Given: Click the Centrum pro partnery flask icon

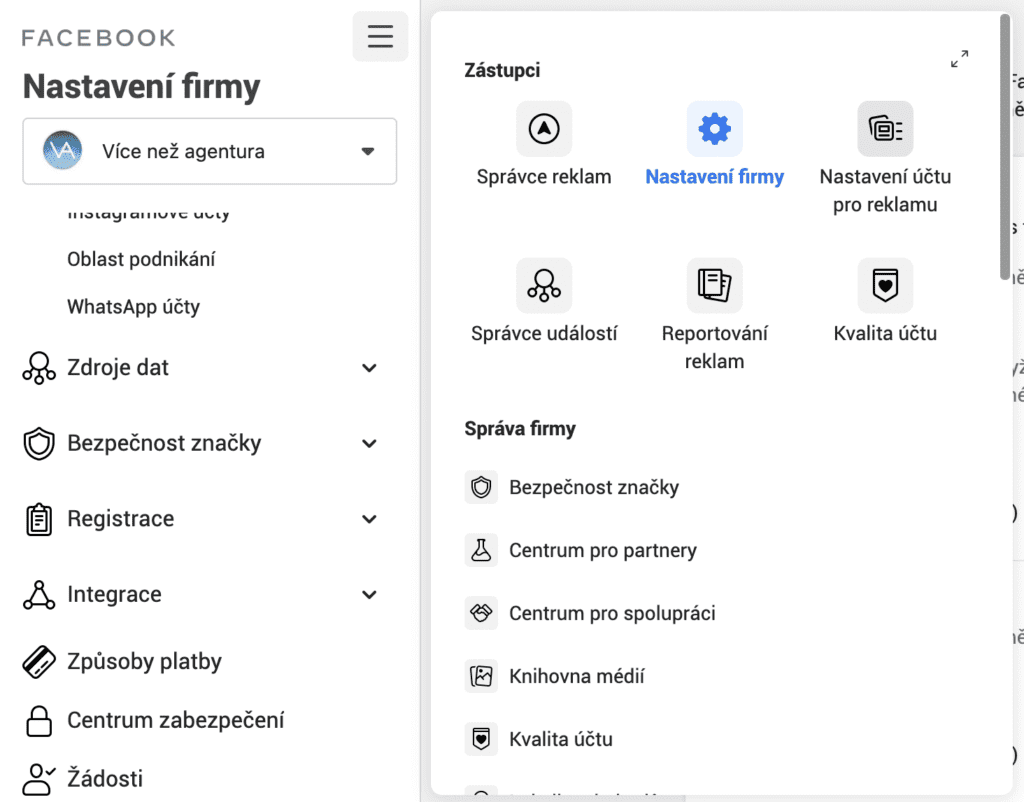Looking at the screenshot, I should (482, 550).
